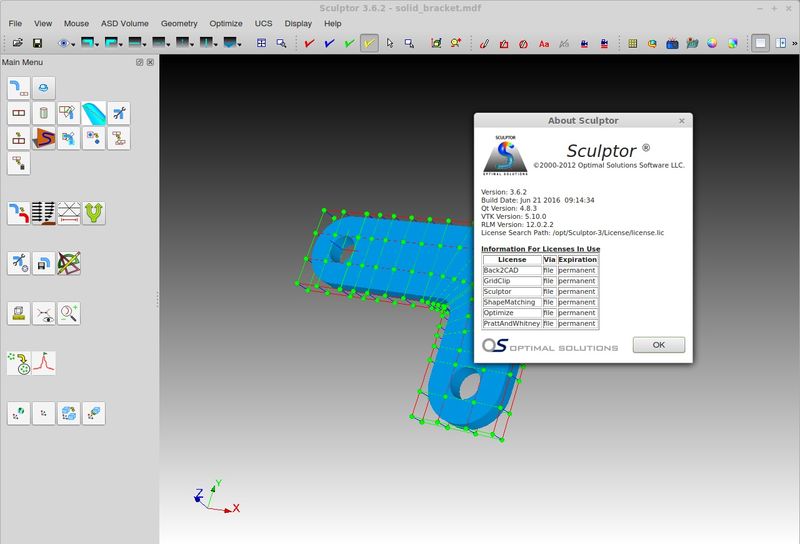Close the Main Menu panel
The image size is (800, 544).
click(150, 62)
